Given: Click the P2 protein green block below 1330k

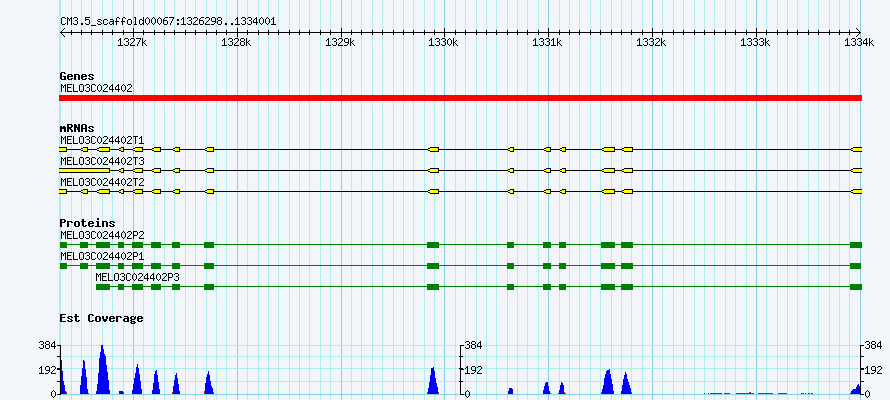Looking at the screenshot, I should [433, 245].
